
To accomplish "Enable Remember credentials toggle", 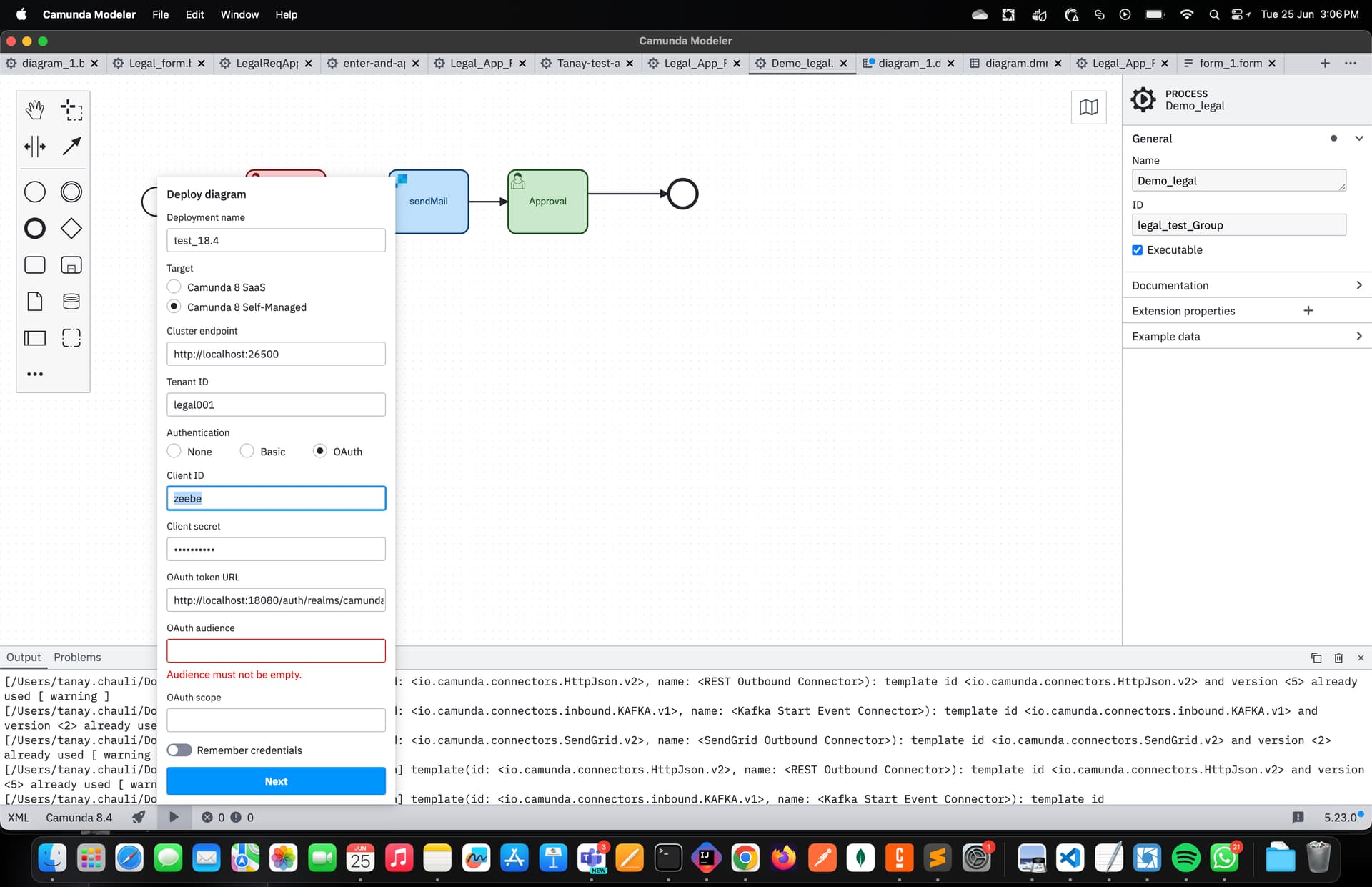I will [179, 750].
